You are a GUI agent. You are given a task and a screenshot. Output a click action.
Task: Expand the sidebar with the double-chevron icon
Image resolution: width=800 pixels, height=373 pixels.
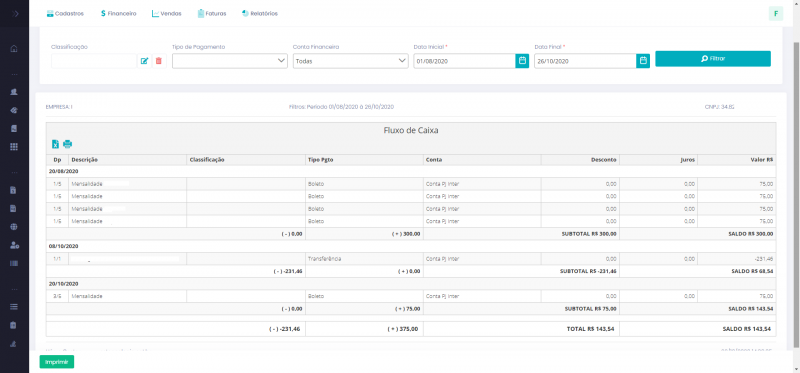pos(14,14)
